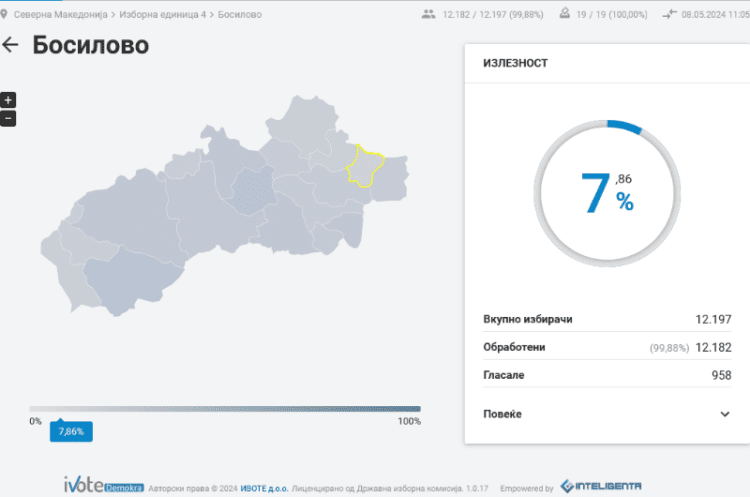Click the Вкупно избирачи label
The height and width of the screenshot is (497, 750).
[x=528, y=319]
